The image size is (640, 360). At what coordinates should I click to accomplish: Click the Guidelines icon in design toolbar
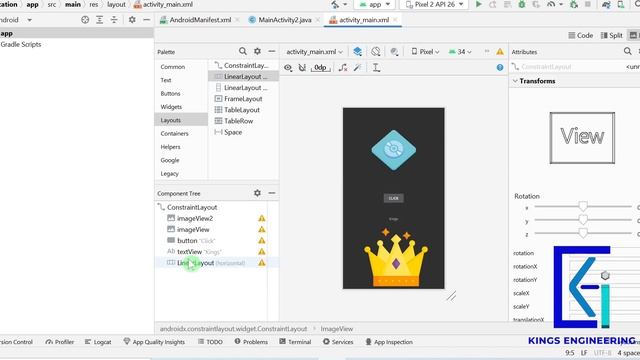coord(376,68)
